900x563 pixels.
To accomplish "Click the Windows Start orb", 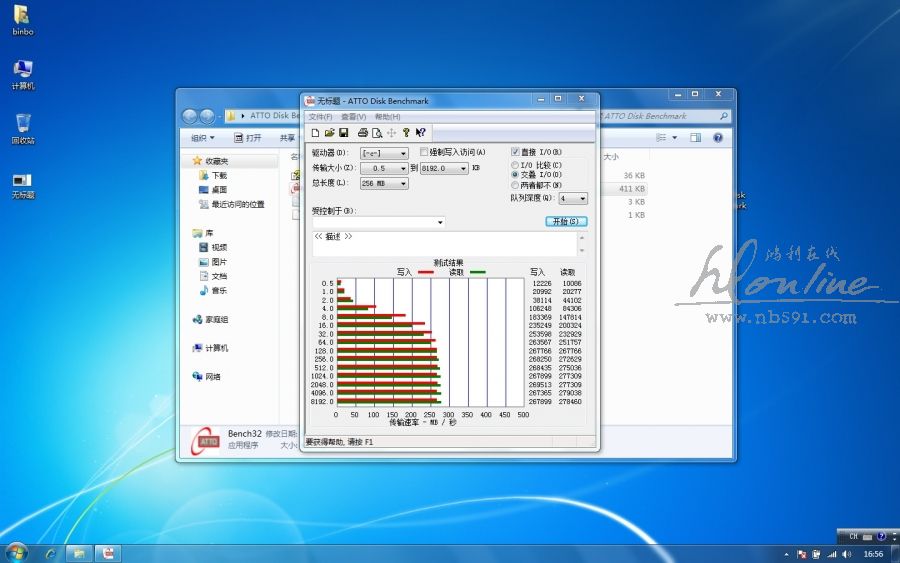I will (x=16, y=553).
